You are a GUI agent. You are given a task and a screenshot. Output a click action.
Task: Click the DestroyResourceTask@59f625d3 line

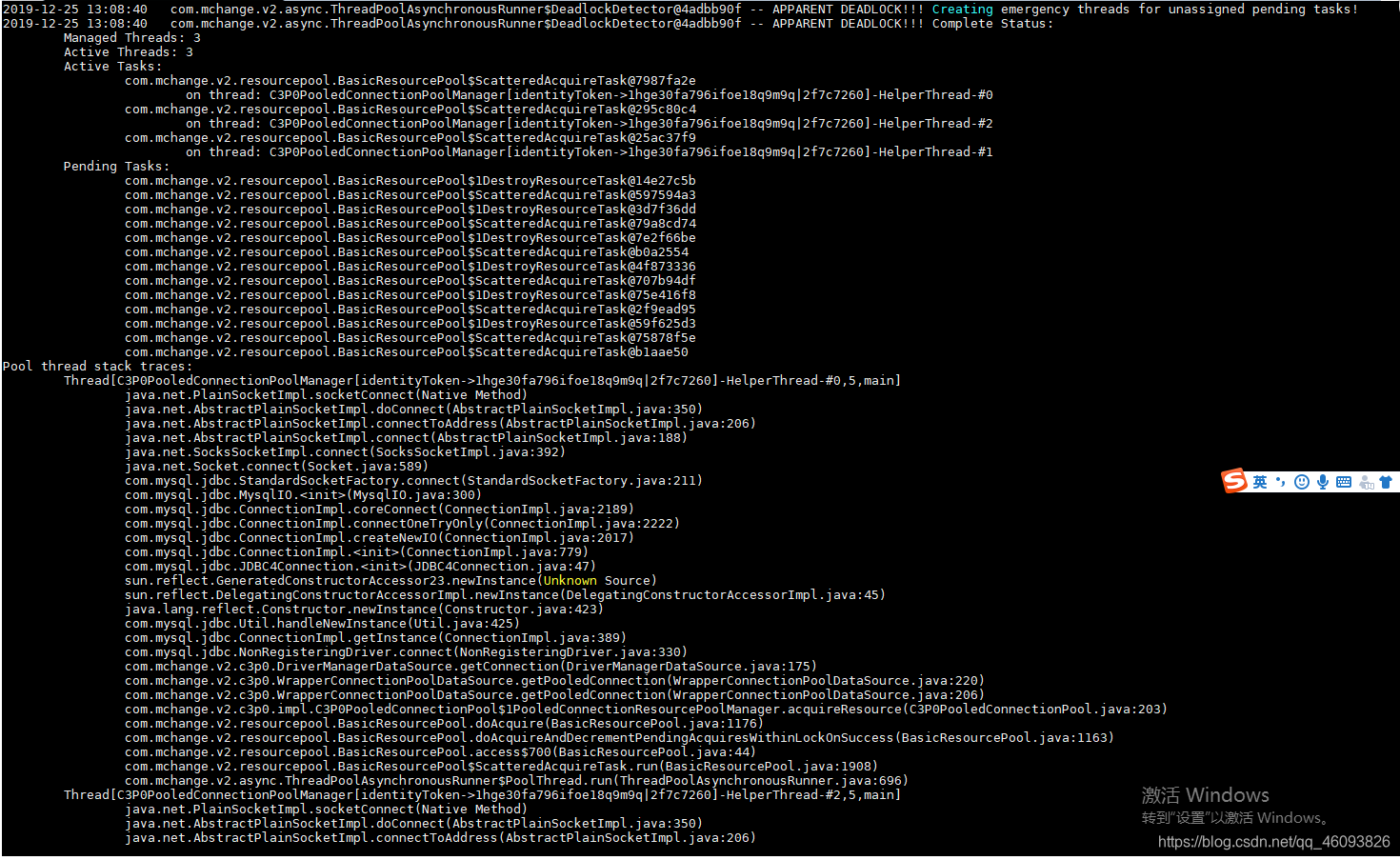(x=410, y=324)
